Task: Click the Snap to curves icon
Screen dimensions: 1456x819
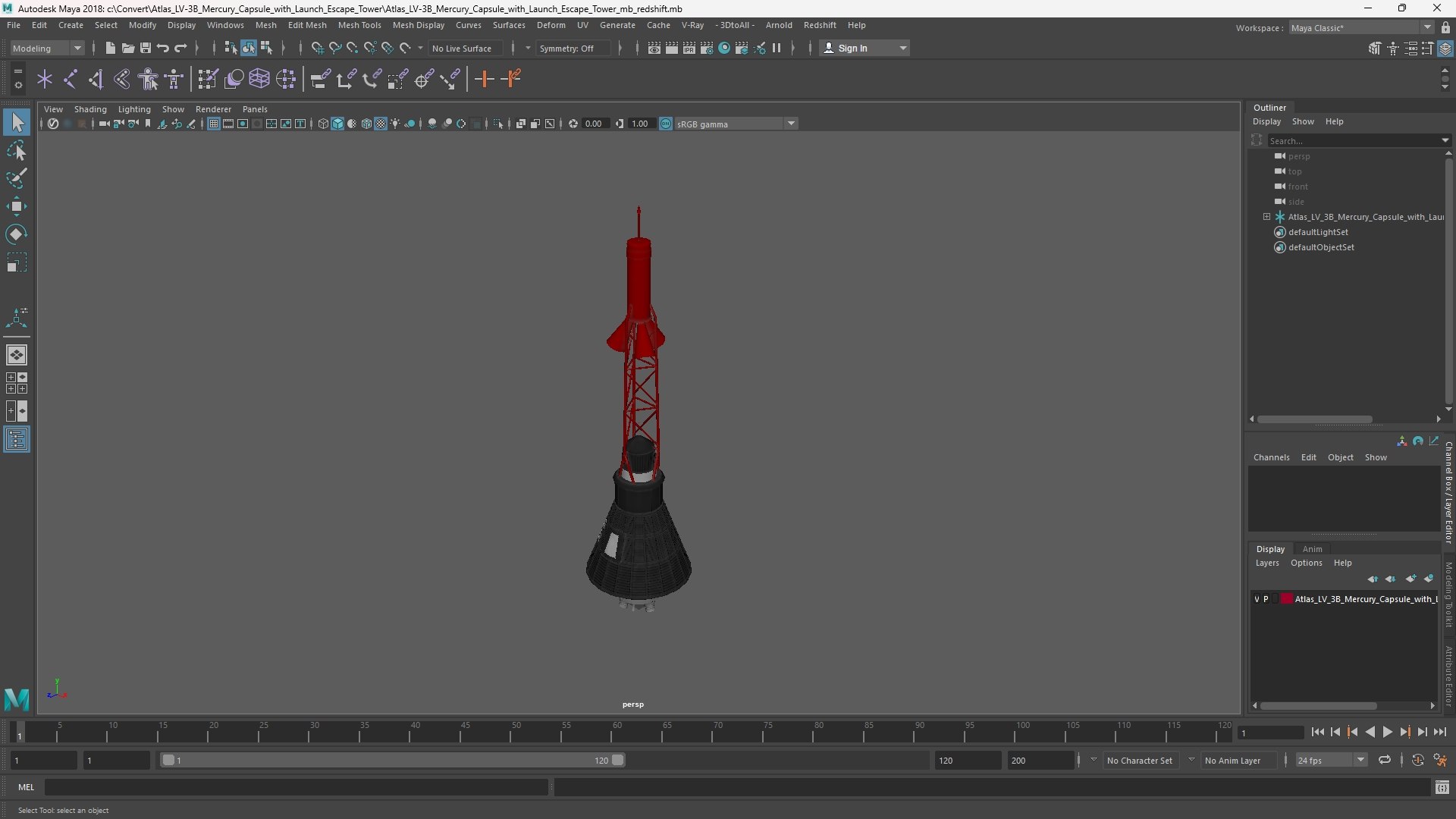Action: 334,48
